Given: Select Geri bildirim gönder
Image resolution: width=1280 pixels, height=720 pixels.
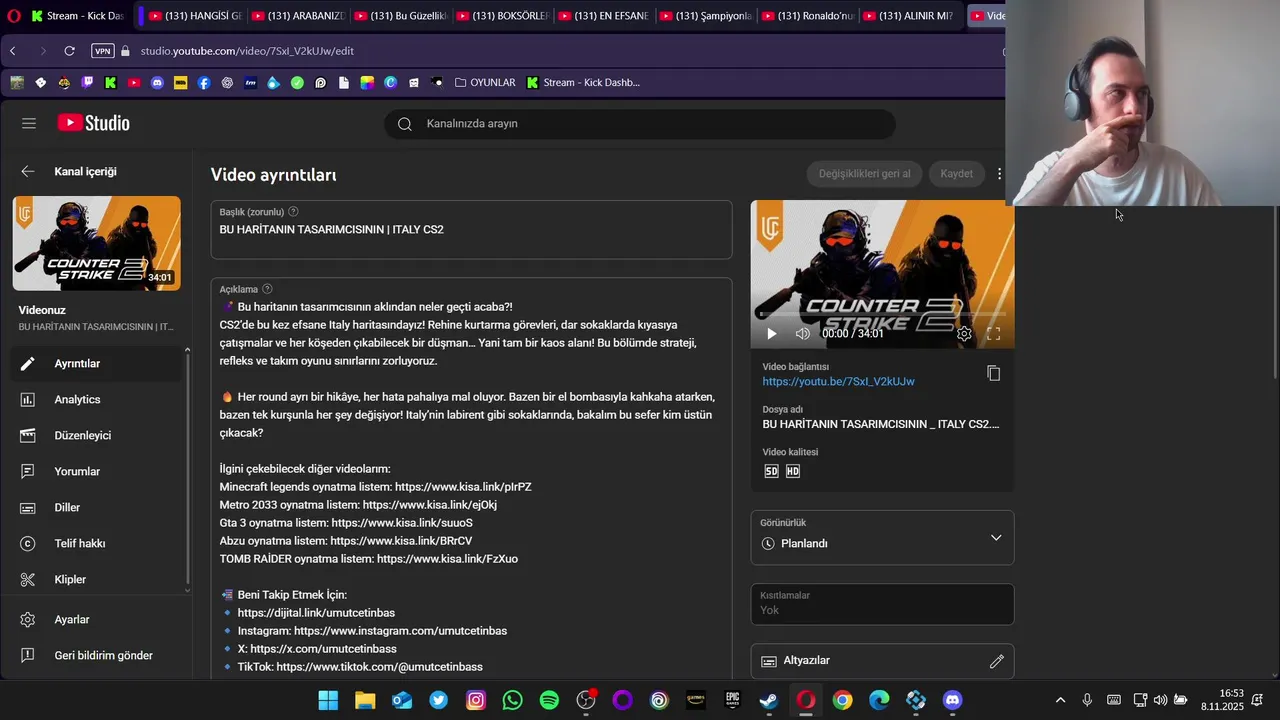Looking at the screenshot, I should 97,656.
